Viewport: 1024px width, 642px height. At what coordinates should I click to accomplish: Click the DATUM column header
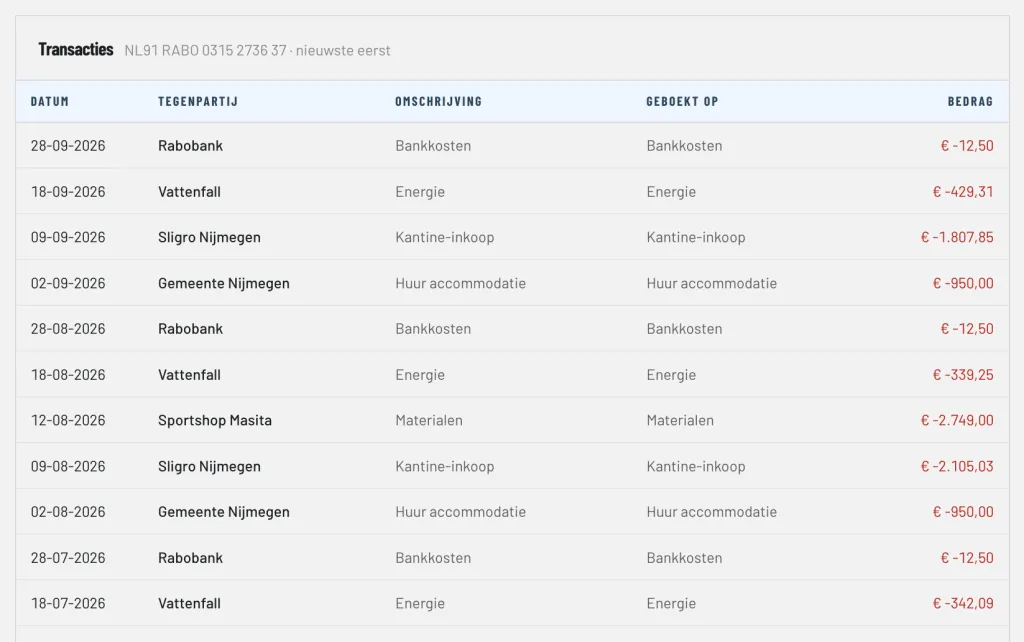click(50, 101)
